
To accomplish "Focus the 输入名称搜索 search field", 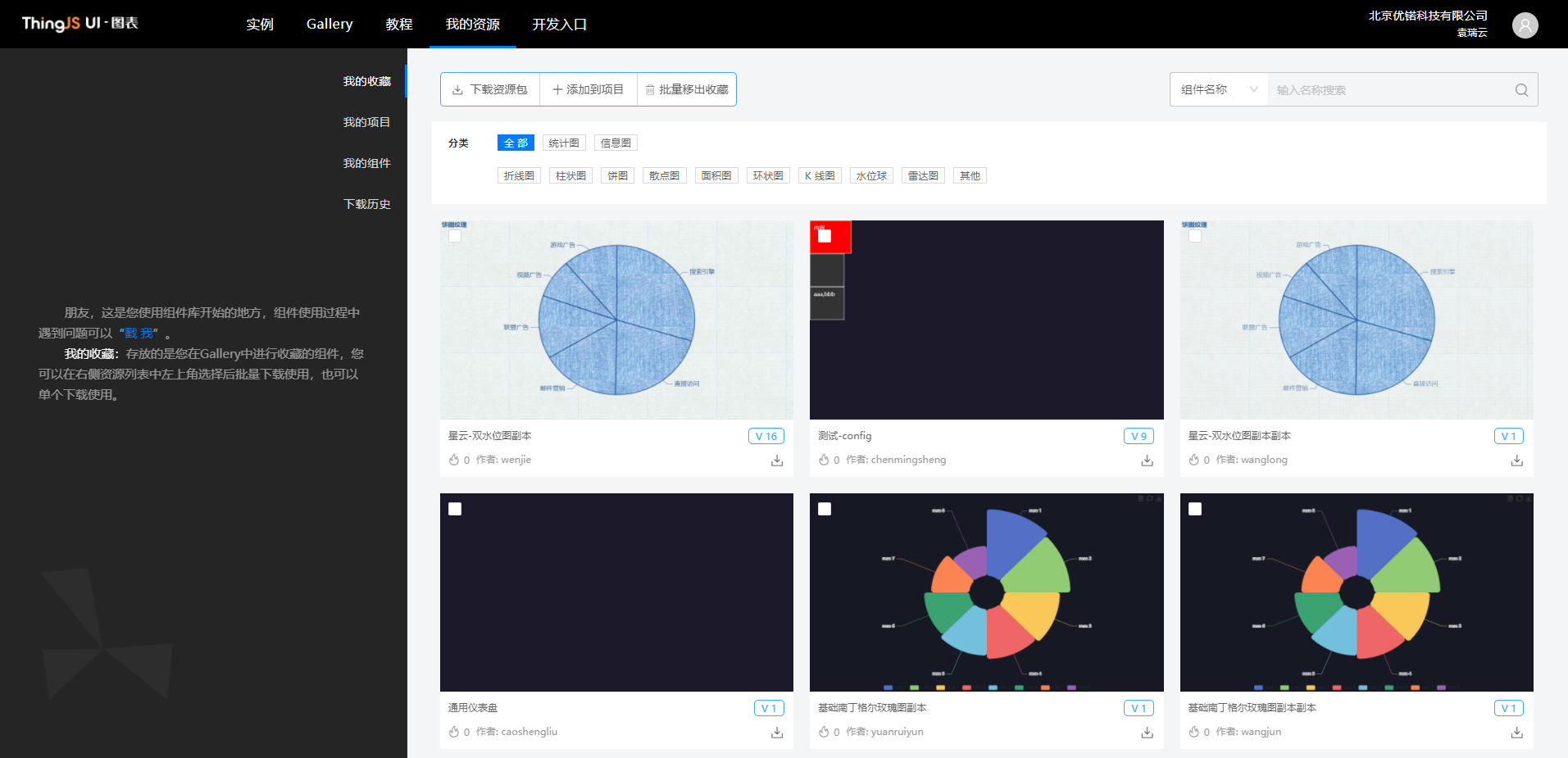I will (1390, 90).
